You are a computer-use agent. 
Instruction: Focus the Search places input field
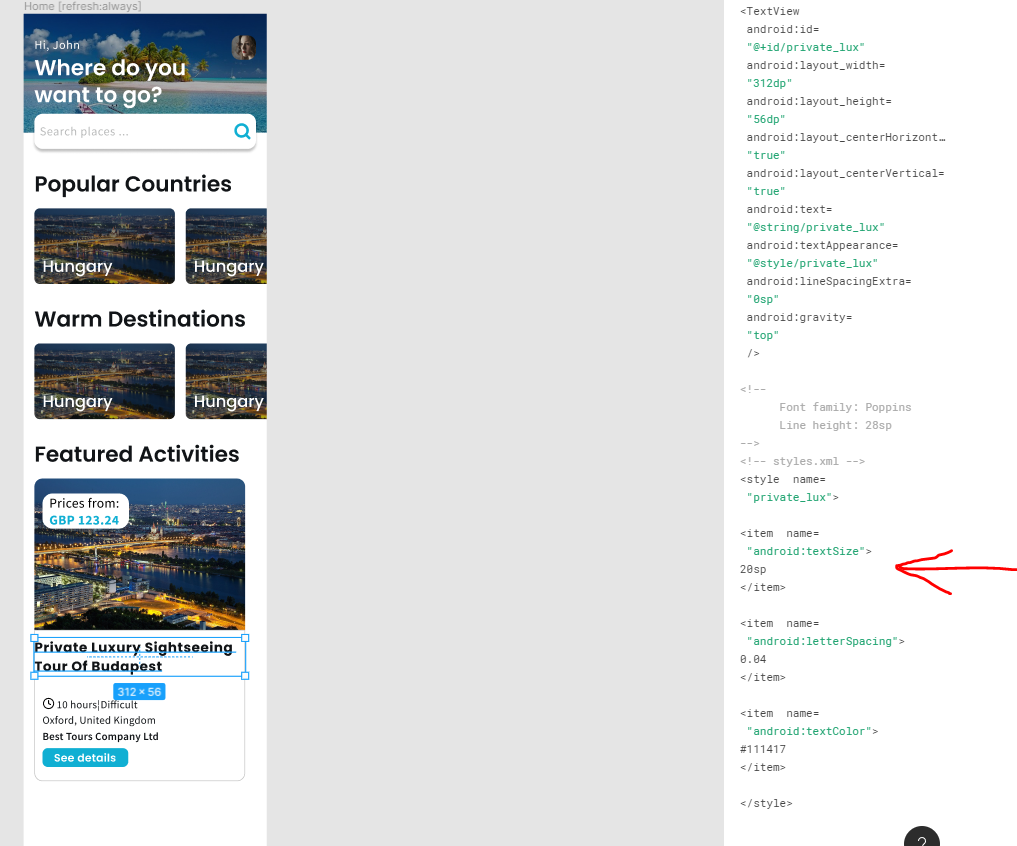click(145, 132)
